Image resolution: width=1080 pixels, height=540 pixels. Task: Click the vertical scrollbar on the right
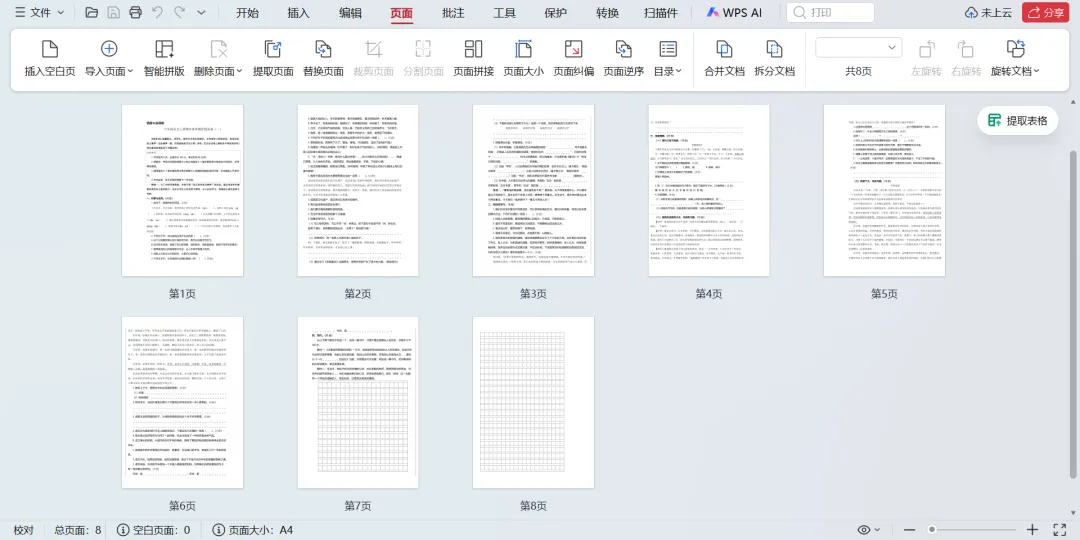tap(1072, 313)
